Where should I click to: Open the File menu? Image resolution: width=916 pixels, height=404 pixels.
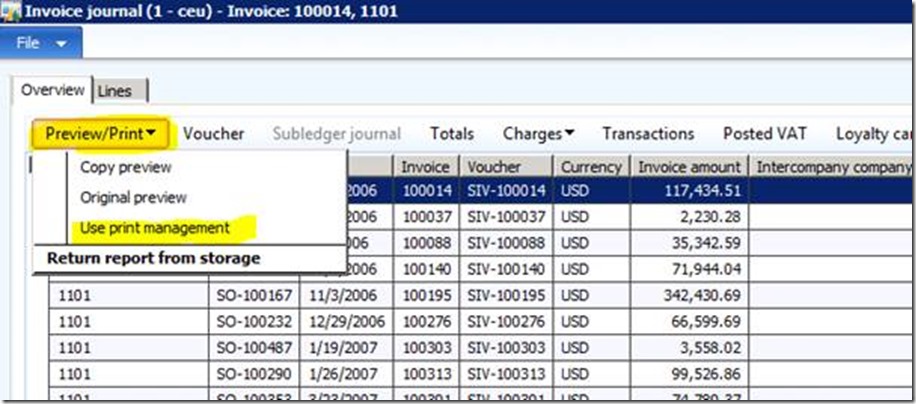pyautogui.click(x=41, y=44)
